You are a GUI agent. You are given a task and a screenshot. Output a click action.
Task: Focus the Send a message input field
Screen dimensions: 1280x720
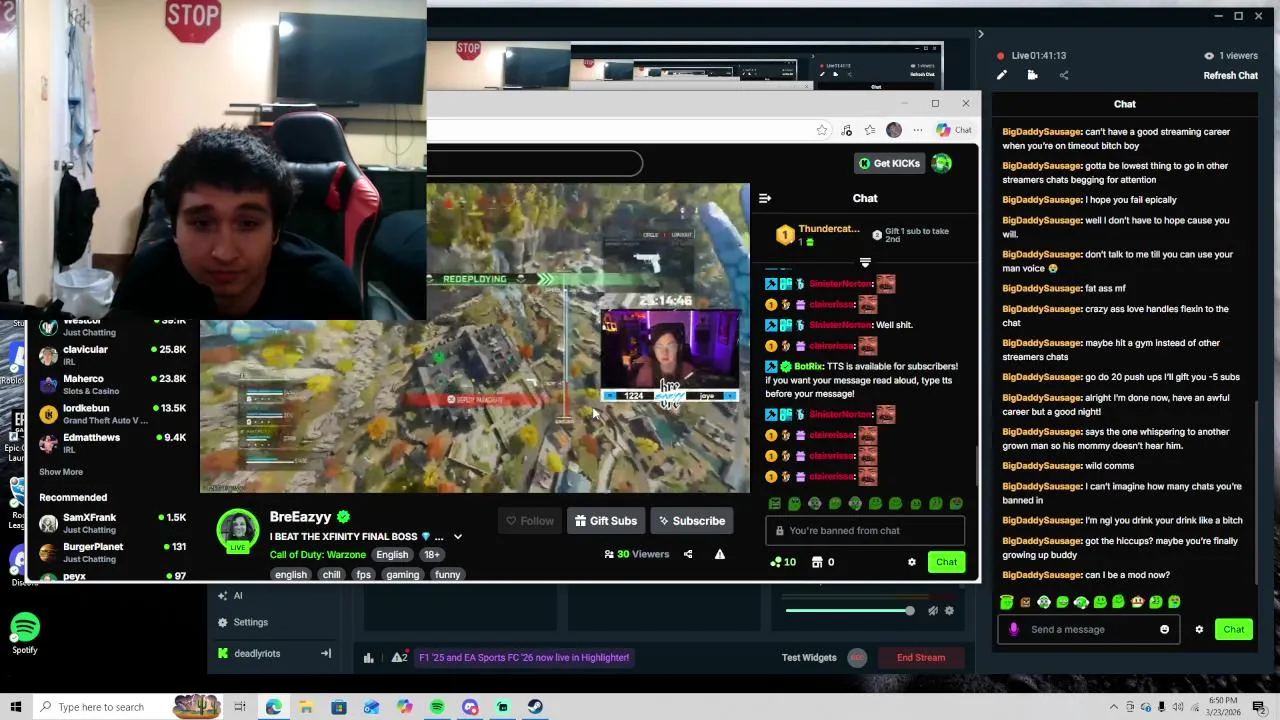coord(1088,629)
